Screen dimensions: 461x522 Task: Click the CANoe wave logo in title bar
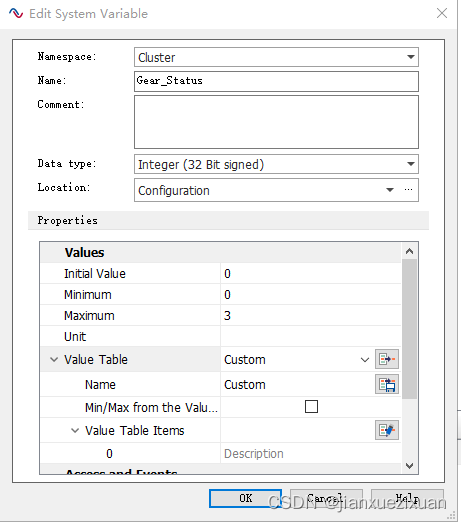[x=16, y=13]
